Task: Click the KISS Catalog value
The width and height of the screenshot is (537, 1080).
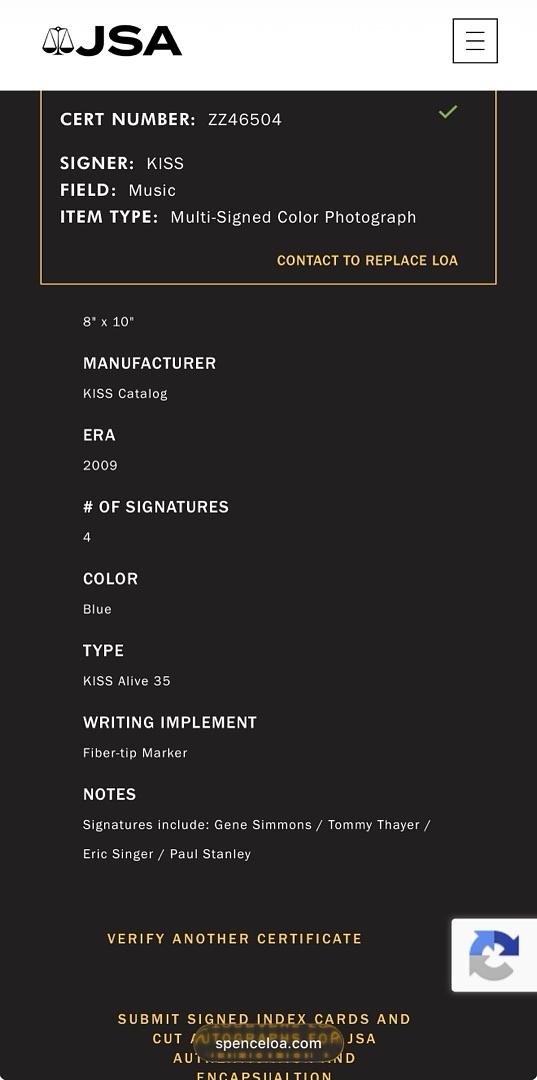Action: [x=125, y=394]
